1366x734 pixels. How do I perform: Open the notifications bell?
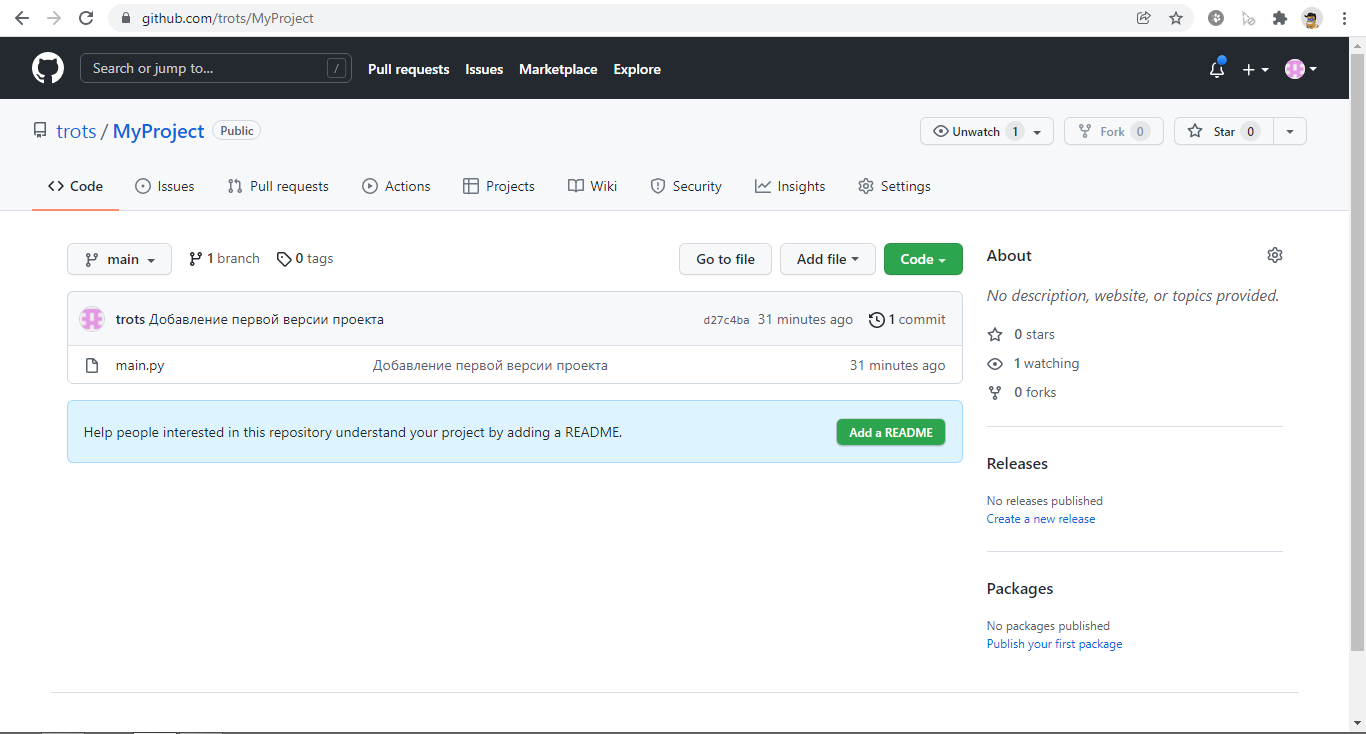1217,69
